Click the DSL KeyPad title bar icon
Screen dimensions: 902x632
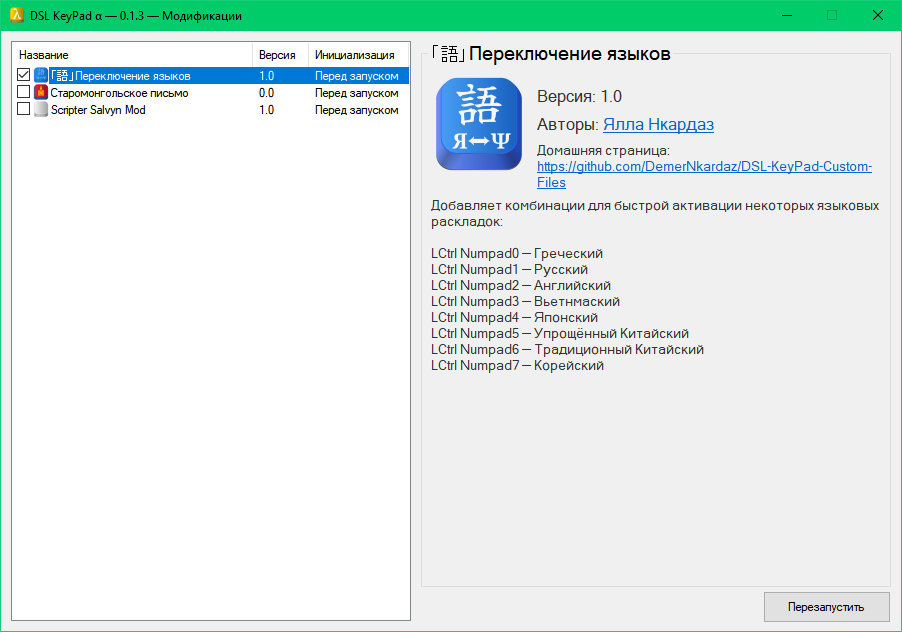[16, 16]
